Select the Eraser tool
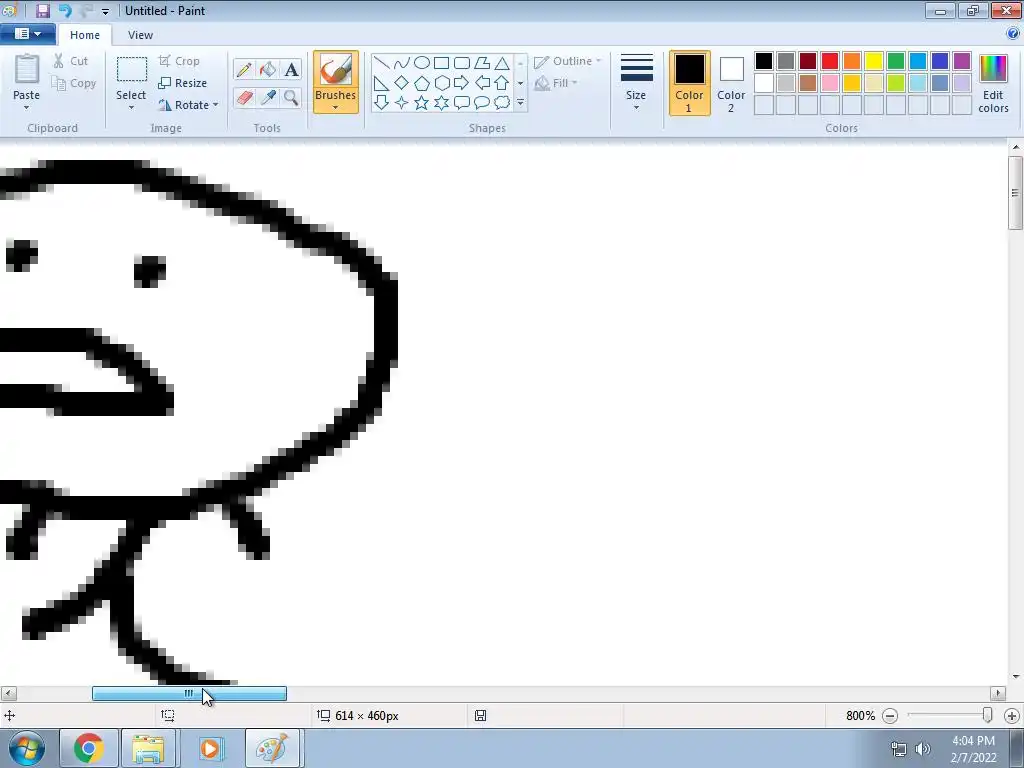The image size is (1024, 768). coord(244,98)
